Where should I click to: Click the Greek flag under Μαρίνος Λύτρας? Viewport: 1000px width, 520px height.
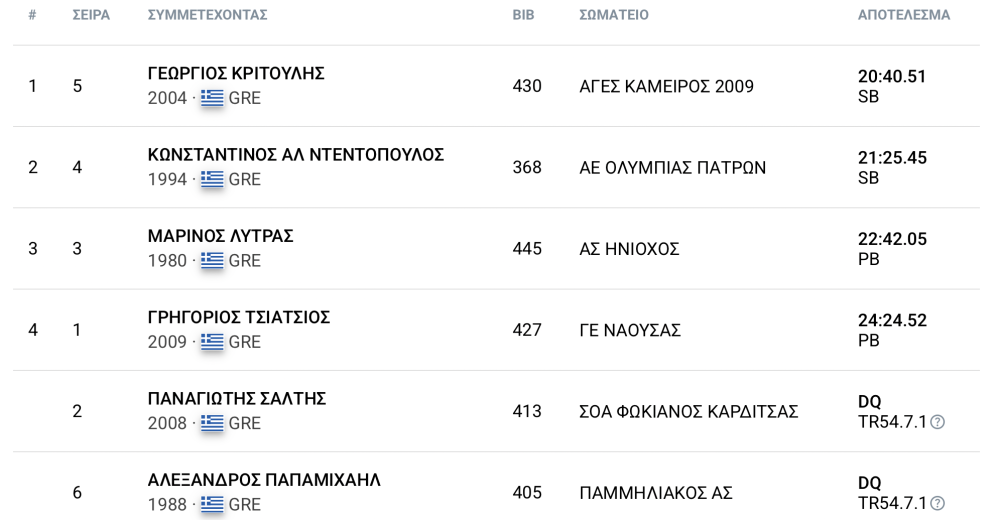tap(212, 260)
